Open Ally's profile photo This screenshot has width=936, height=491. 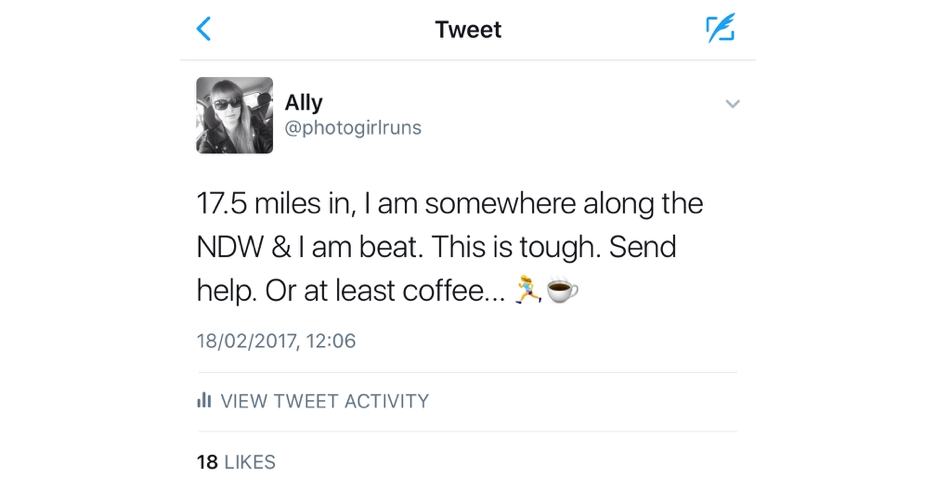pos(234,115)
